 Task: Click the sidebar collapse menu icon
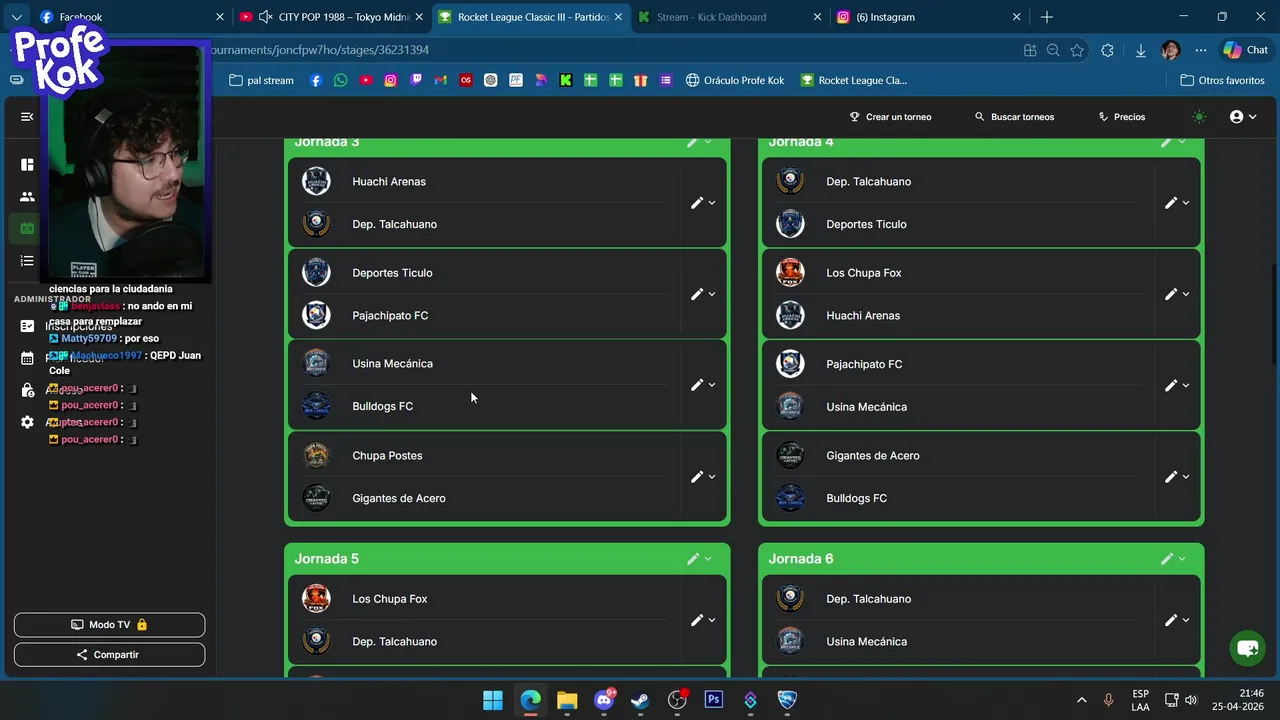point(27,117)
